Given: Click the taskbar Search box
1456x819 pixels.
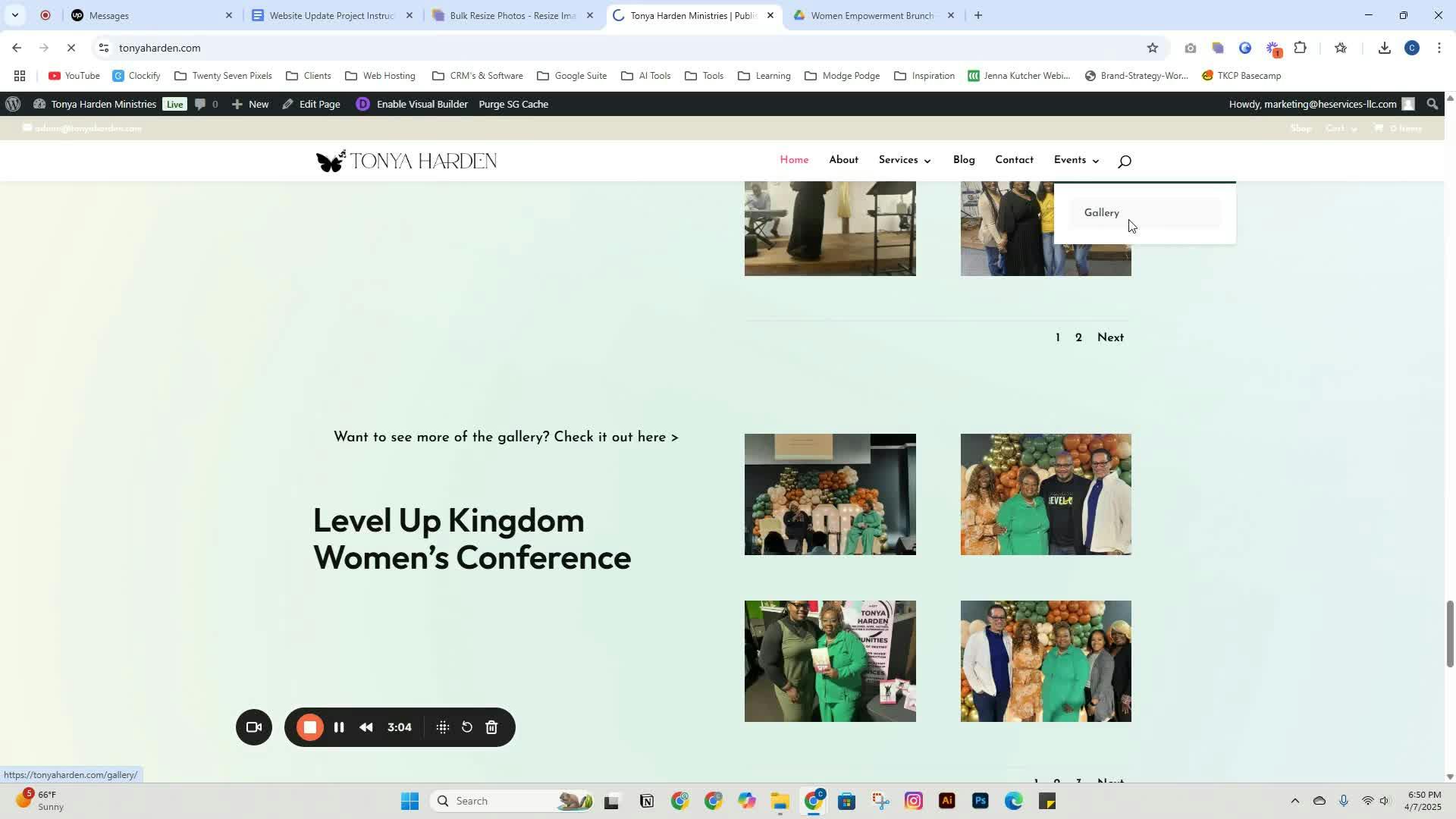Looking at the screenshot, I should pos(513,801).
